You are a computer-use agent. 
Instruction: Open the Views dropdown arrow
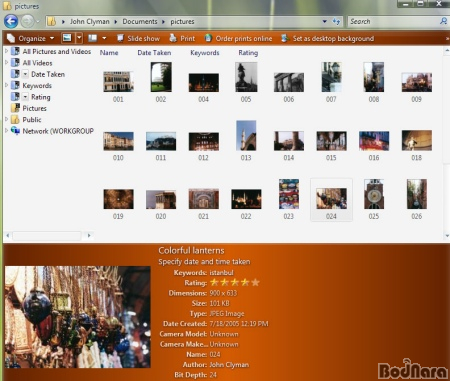tap(79, 38)
